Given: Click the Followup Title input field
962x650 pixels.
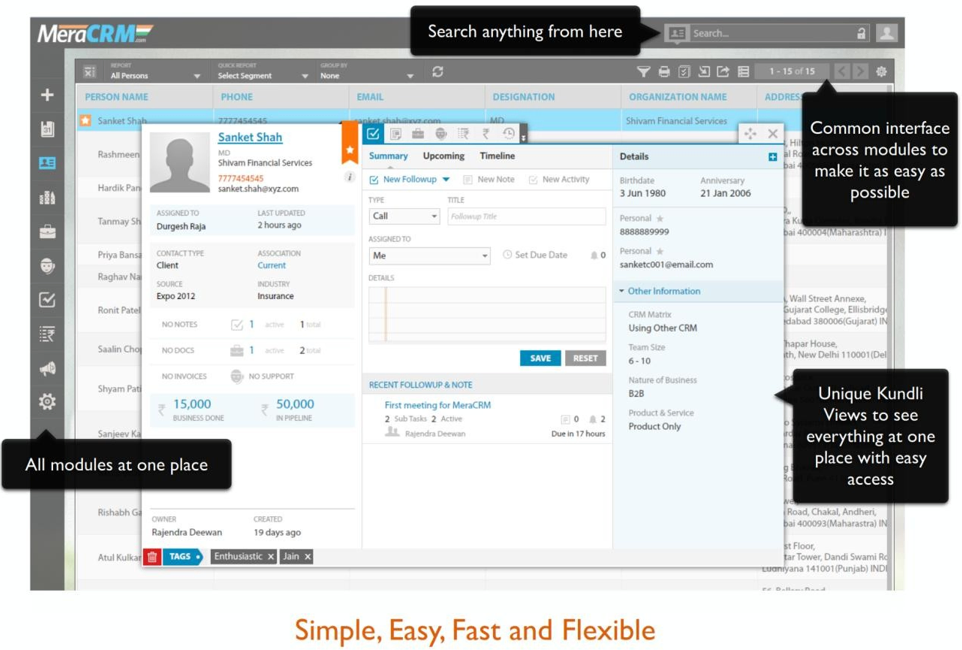Looking at the screenshot, I should tap(526, 216).
